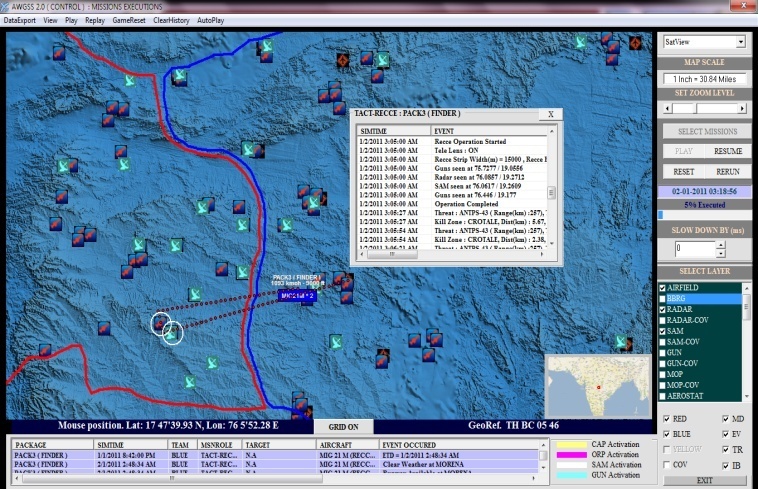Toggle the EV checkbox
This screenshot has height=489, width=758.
[x=726, y=434]
